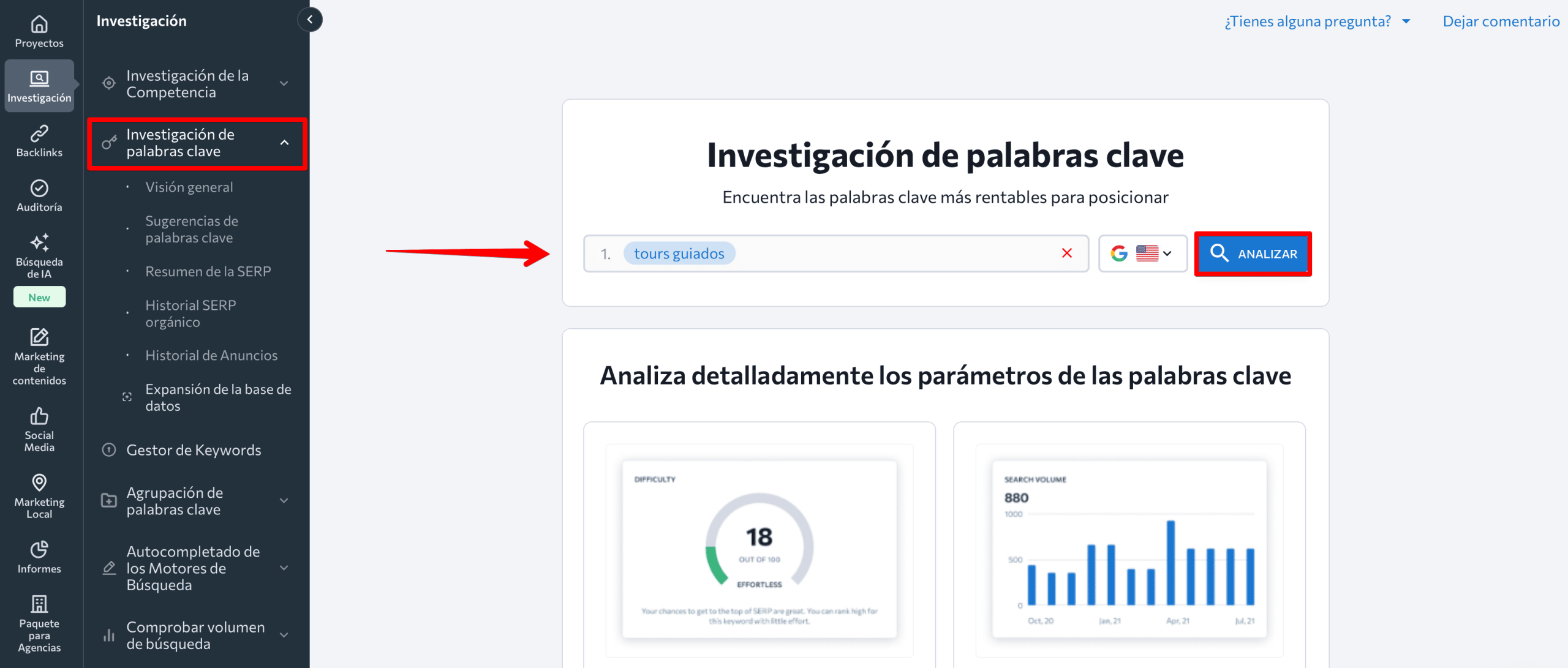Select Resumen de la SERP item

click(x=208, y=271)
